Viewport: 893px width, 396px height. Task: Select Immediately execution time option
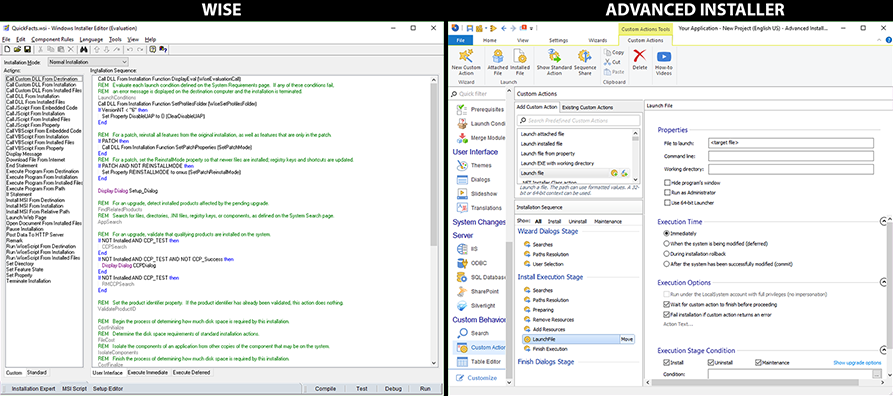point(667,234)
